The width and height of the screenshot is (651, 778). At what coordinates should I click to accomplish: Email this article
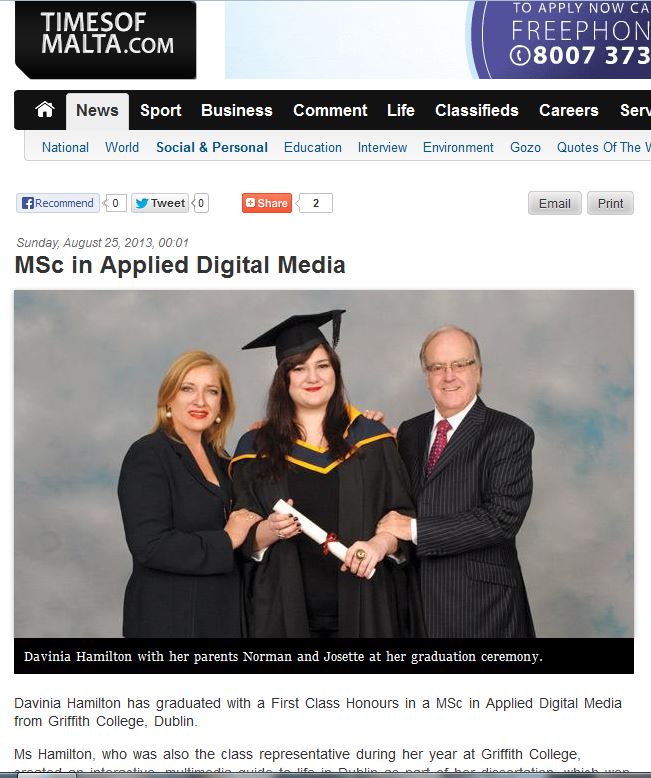(x=555, y=203)
